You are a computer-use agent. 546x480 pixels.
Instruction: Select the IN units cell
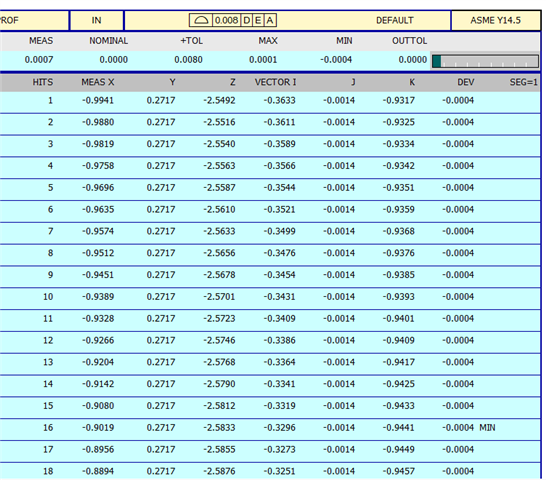(96, 21)
